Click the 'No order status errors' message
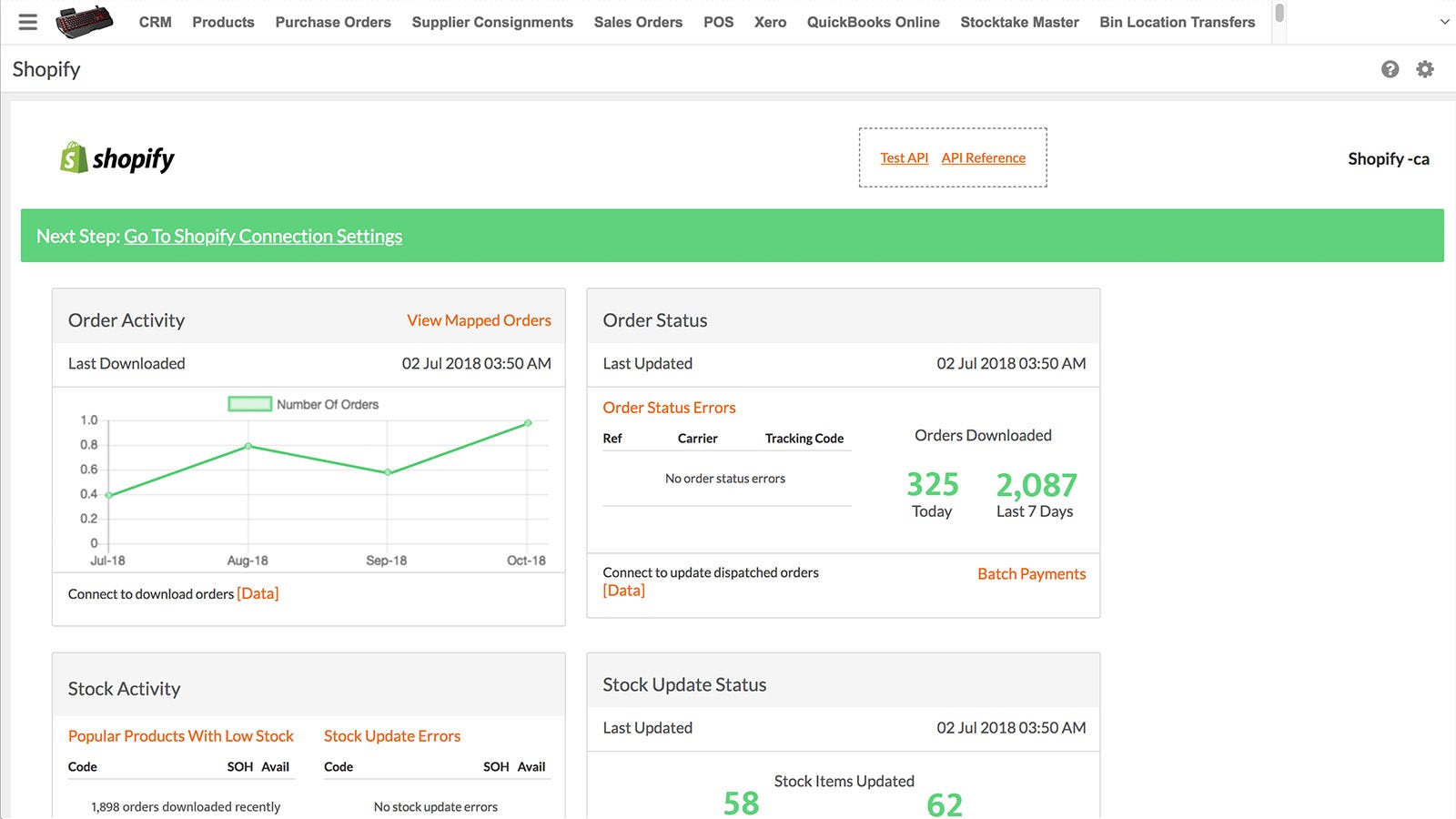Image resolution: width=1456 pixels, height=819 pixels. tap(725, 479)
